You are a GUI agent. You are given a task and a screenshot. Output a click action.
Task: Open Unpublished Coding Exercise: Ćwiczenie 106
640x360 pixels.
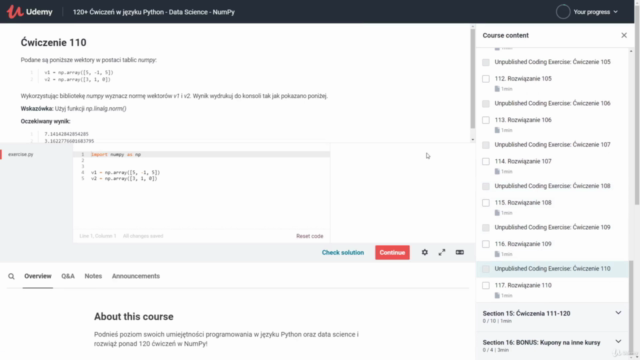(x=552, y=103)
